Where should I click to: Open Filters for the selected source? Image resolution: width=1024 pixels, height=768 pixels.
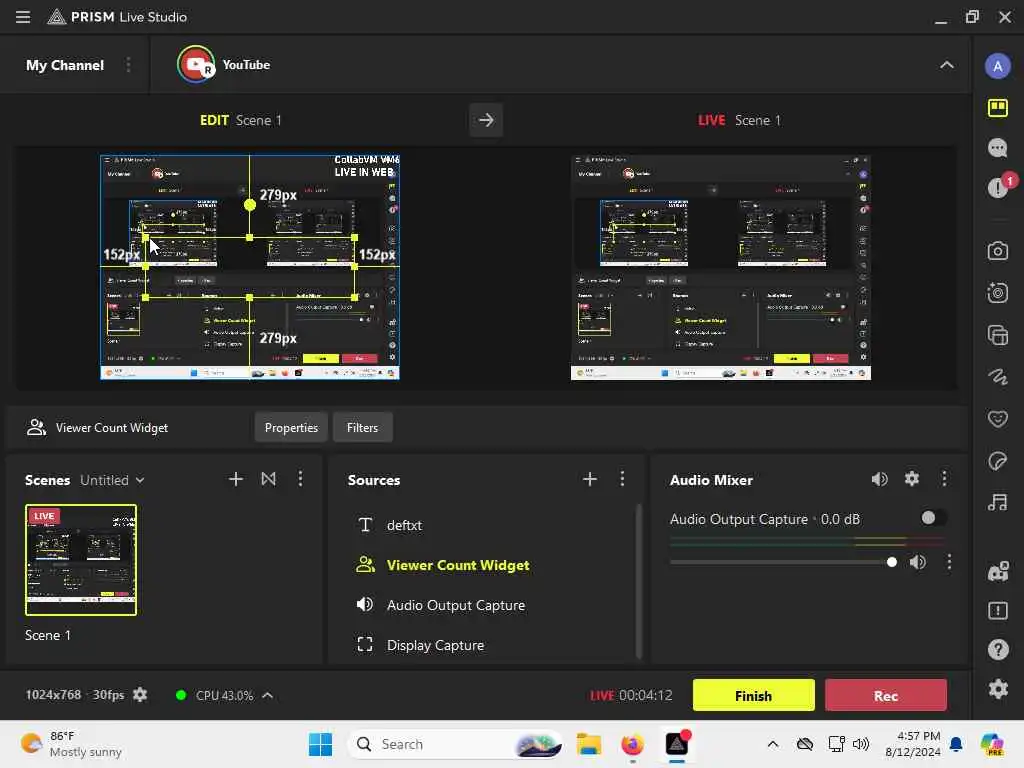[x=362, y=428]
